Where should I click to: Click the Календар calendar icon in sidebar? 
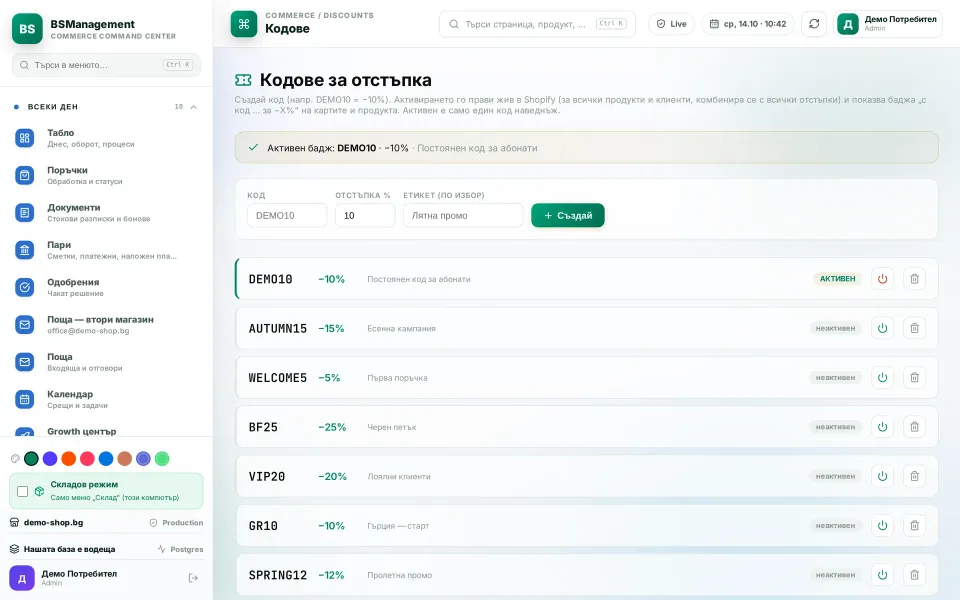[x=24, y=400]
